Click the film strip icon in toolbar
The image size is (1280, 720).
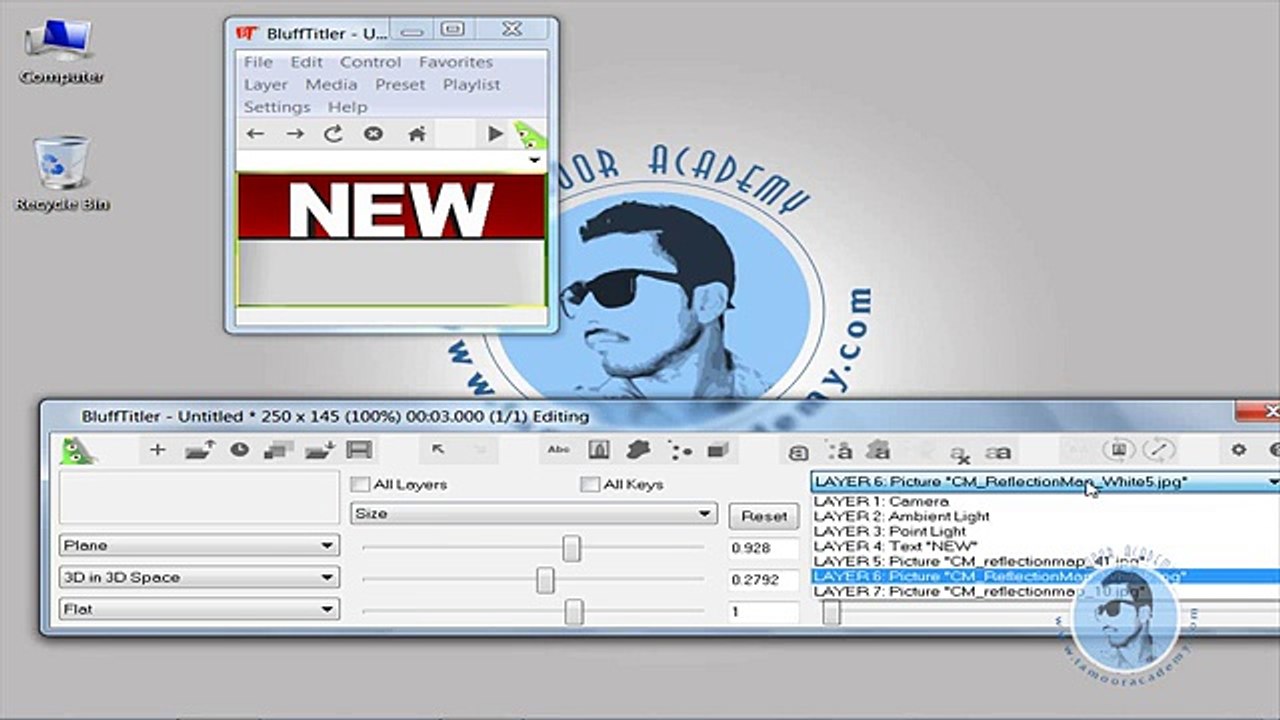click(359, 451)
